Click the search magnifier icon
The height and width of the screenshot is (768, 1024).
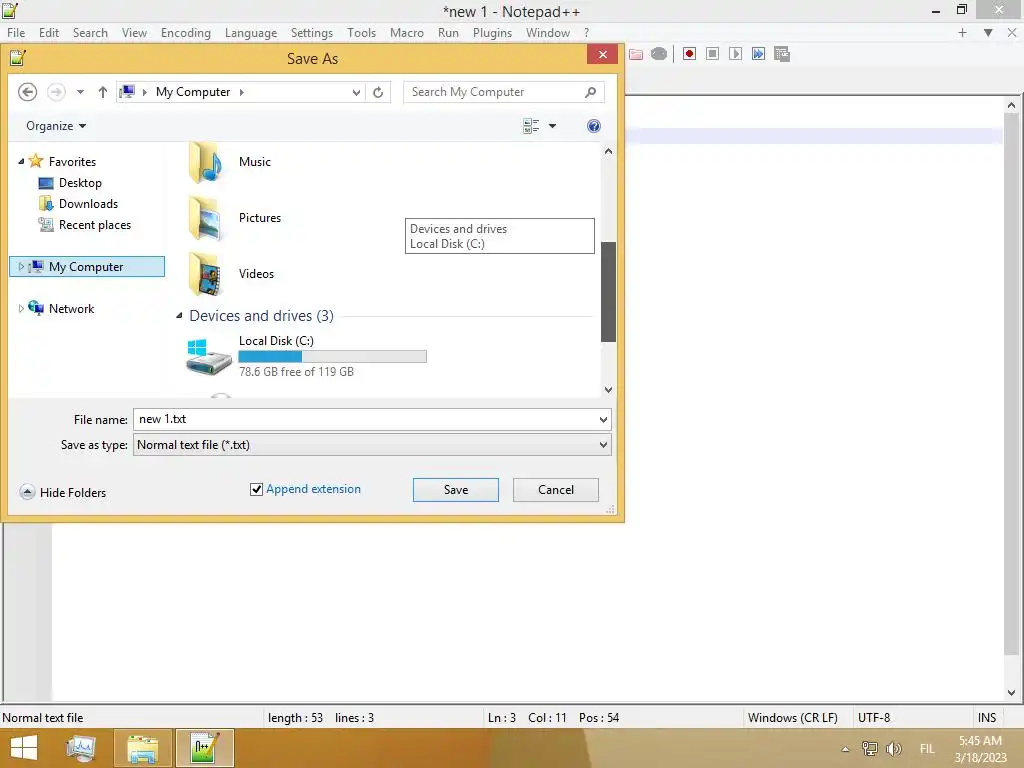590,92
